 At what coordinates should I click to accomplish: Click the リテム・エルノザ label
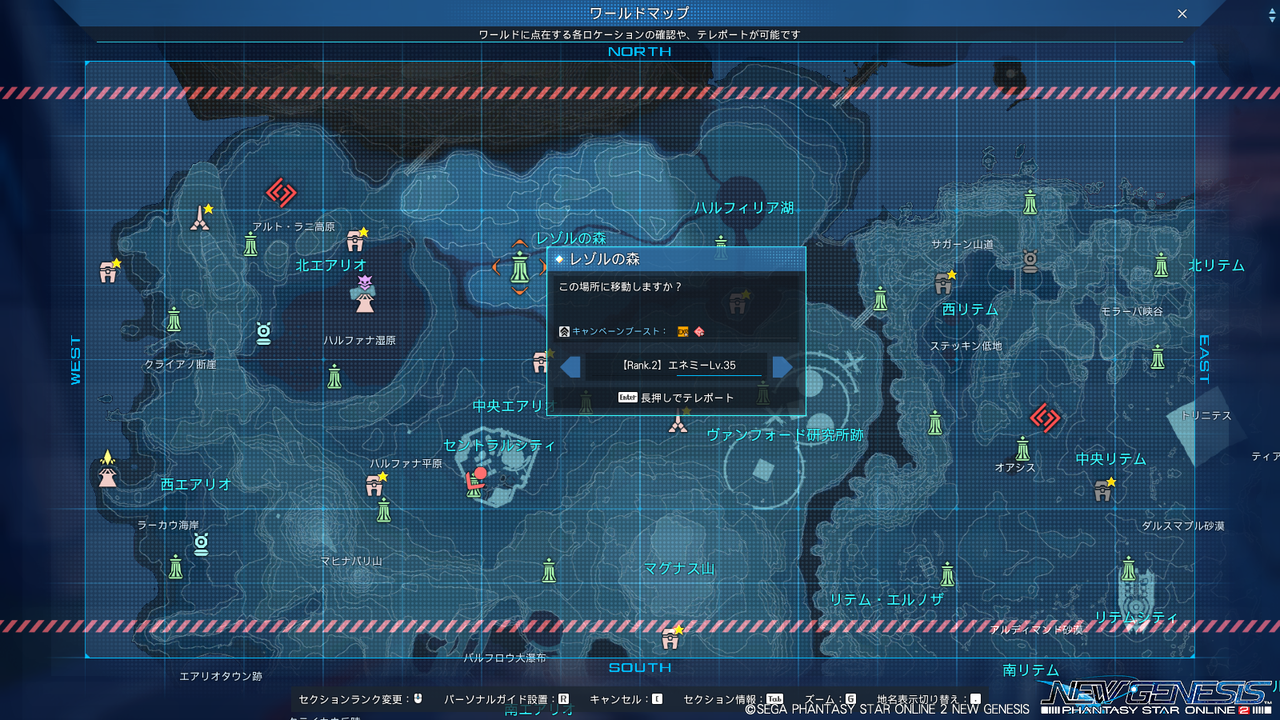point(887,599)
